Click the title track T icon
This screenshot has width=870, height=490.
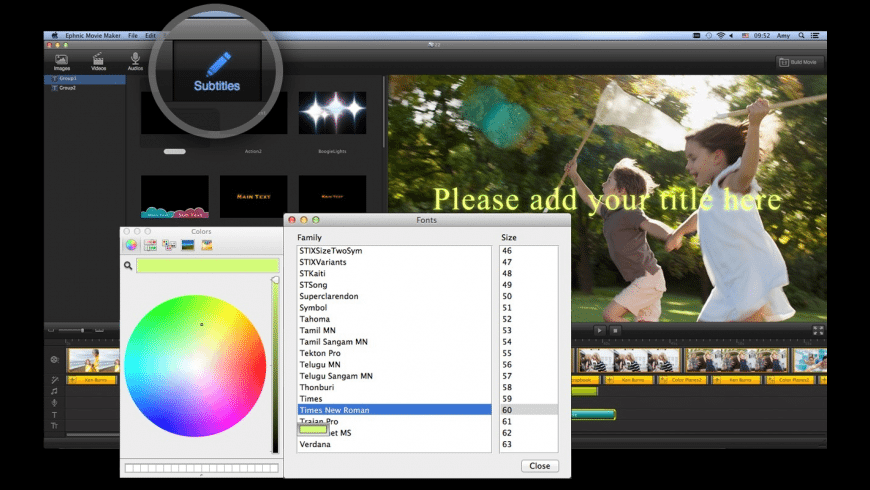pos(54,415)
